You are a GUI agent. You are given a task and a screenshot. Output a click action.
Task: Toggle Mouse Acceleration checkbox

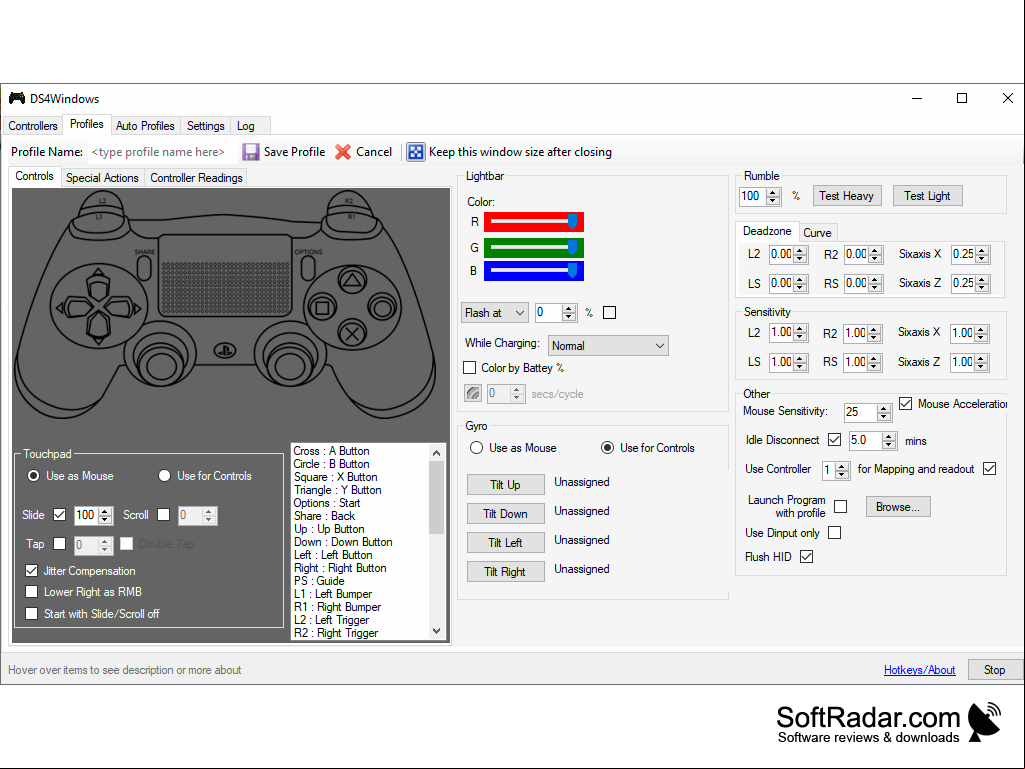click(905, 403)
